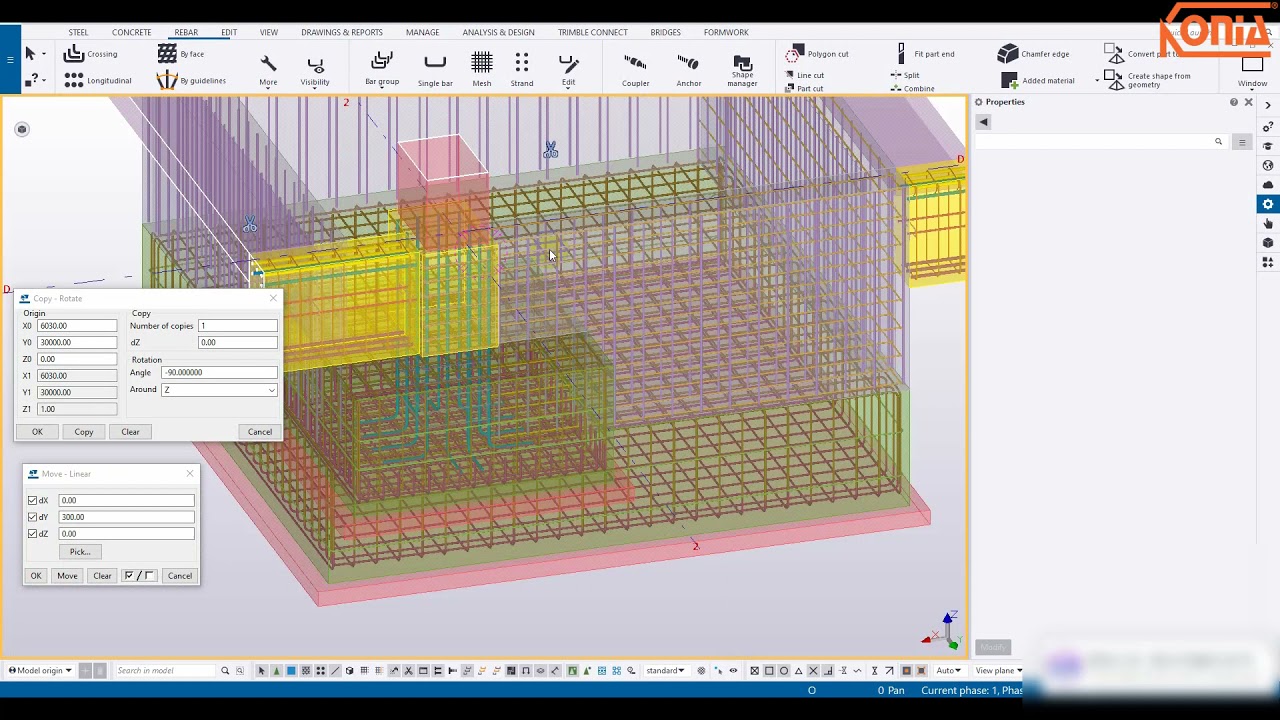
Task: Switch to the ANALYSIS & DESIGN tab
Action: coord(498,32)
